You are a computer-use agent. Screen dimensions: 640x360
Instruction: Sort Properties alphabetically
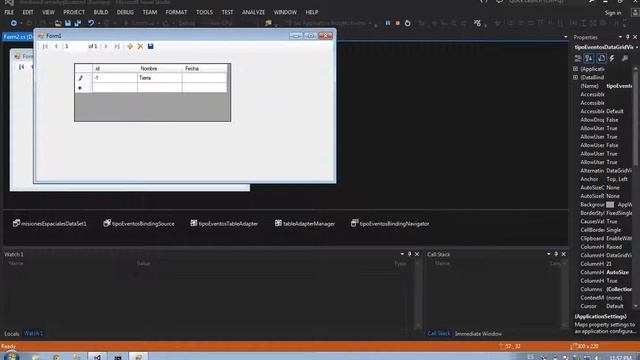click(x=589, y=59)
